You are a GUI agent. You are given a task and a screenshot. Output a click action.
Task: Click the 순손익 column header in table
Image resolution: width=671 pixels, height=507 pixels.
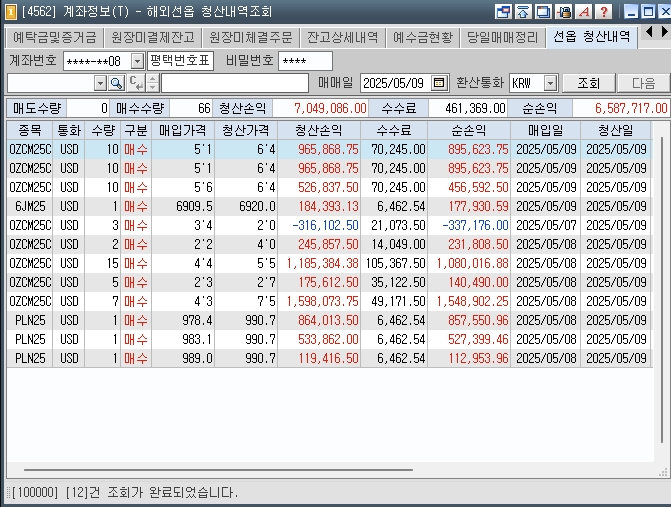[469, 130]
